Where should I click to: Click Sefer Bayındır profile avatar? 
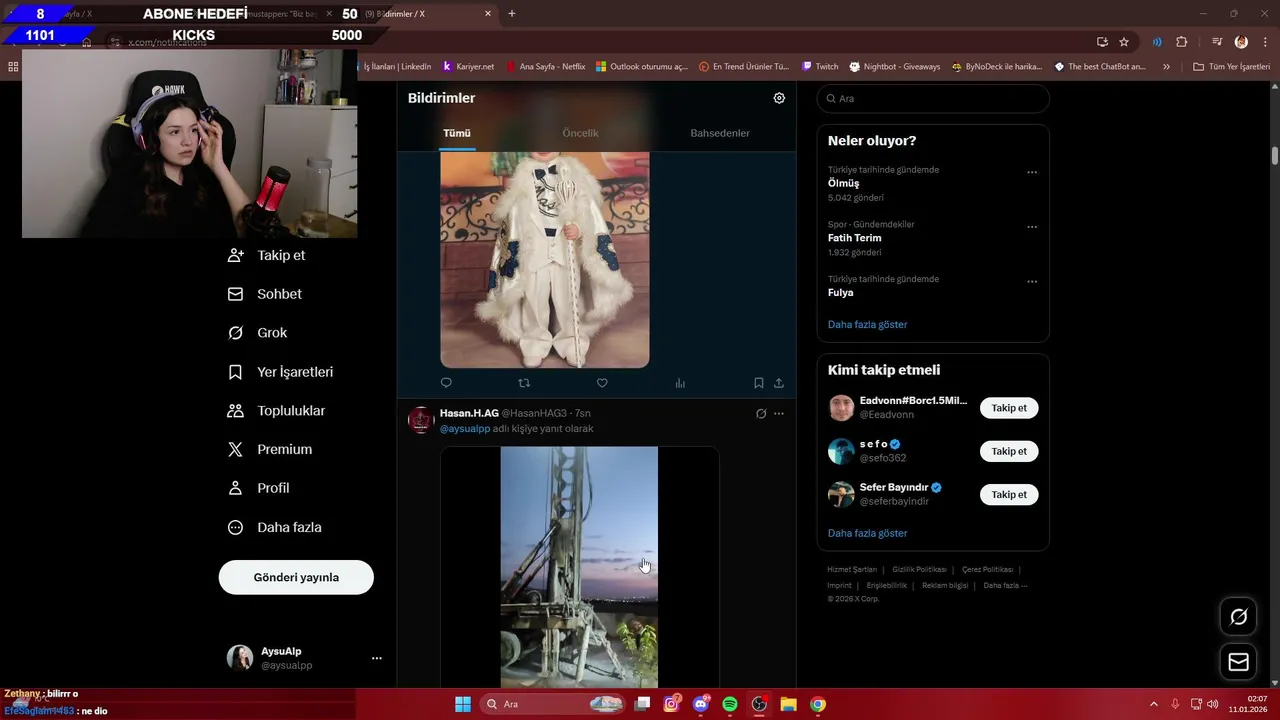pyautogui.click(x=842, y=494)
